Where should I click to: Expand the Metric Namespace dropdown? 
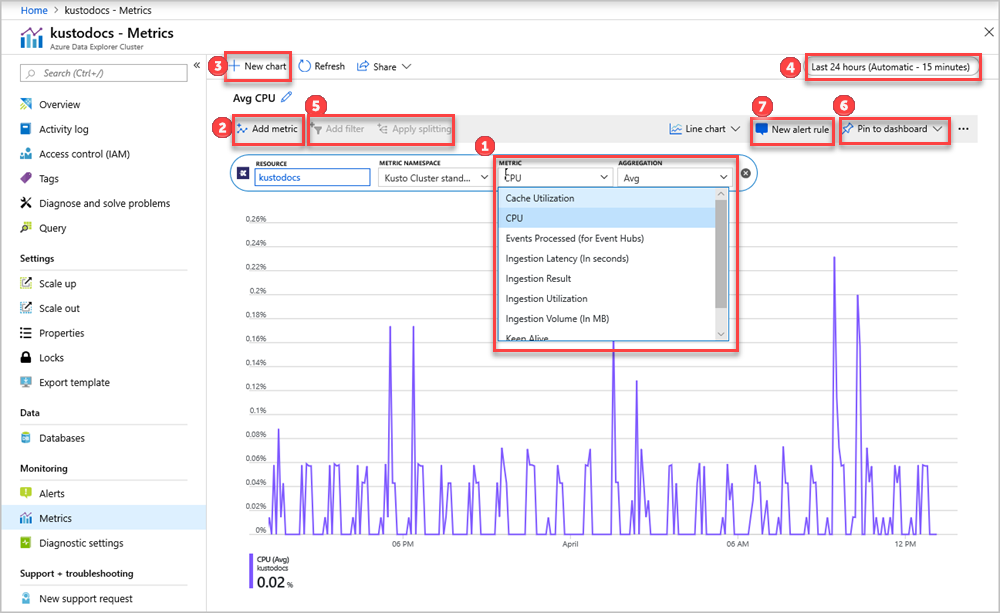[x=434, y=177]
